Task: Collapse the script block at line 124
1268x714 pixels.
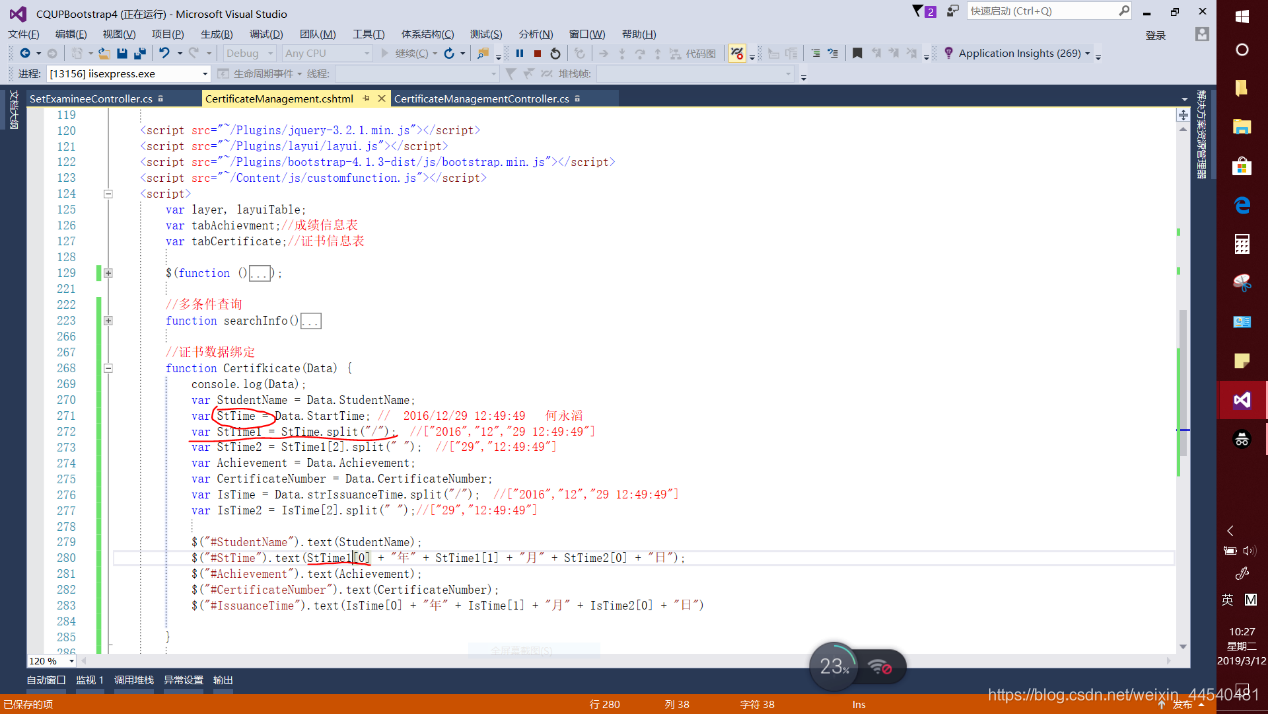Action: (108, 194)
